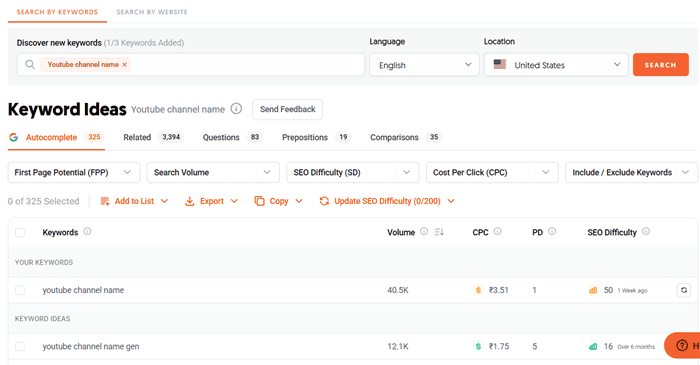Click the 1 Week ago label
Image resolution: width=700 pixels, height=365 pixels.
[632, 290]
